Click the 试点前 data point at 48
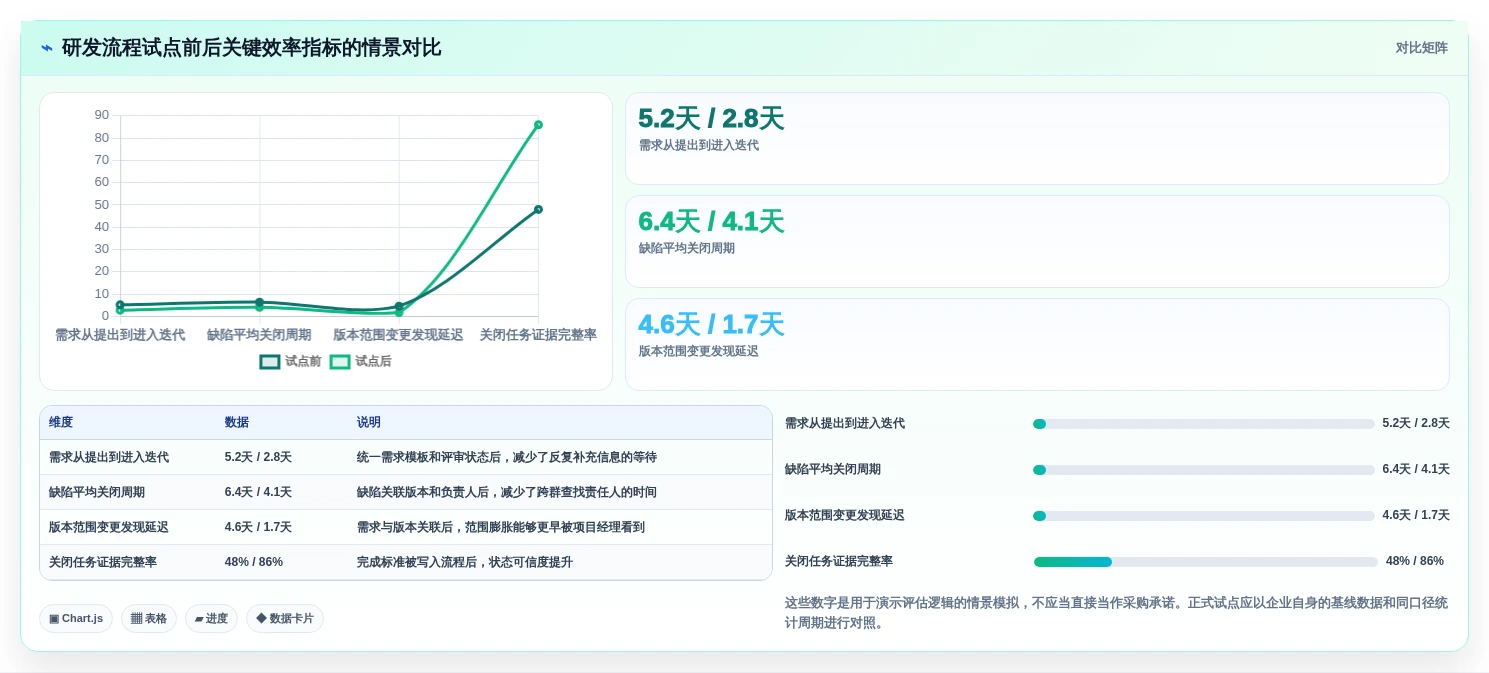Screen dimensions: 1489x673 [538, 209]
